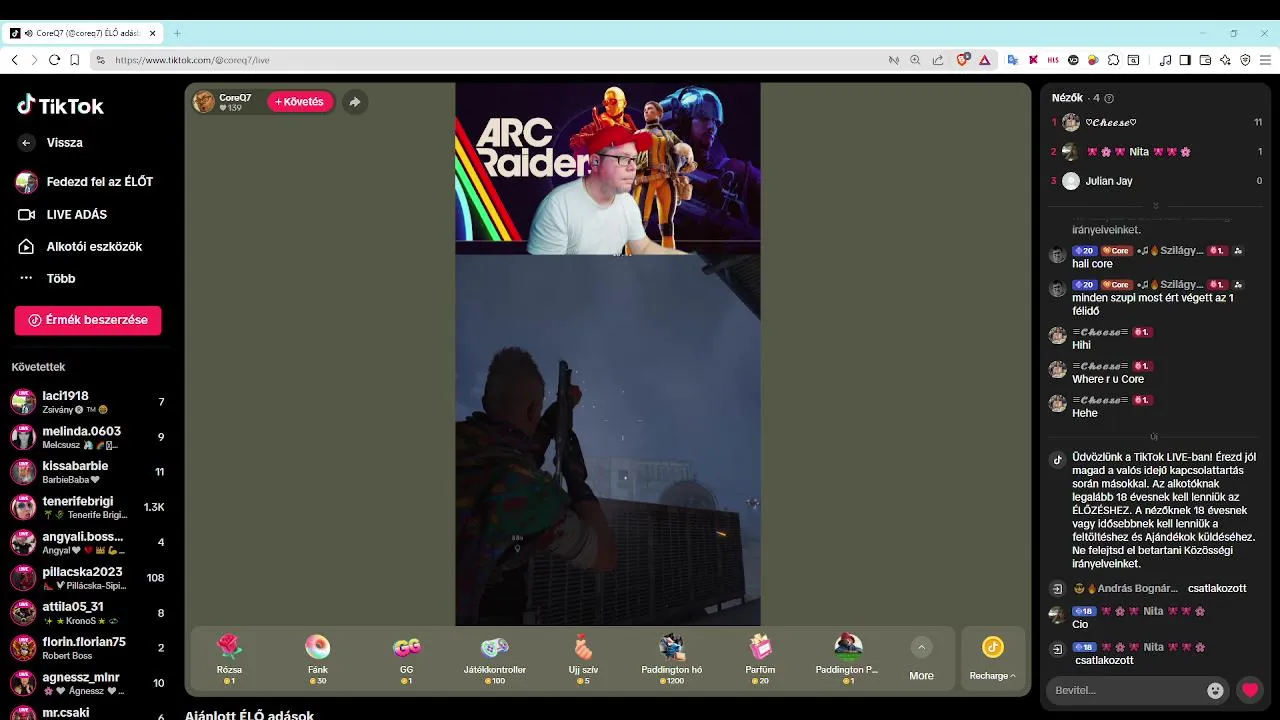Expand the Több options
The image size is (1280, 720).
47,278
